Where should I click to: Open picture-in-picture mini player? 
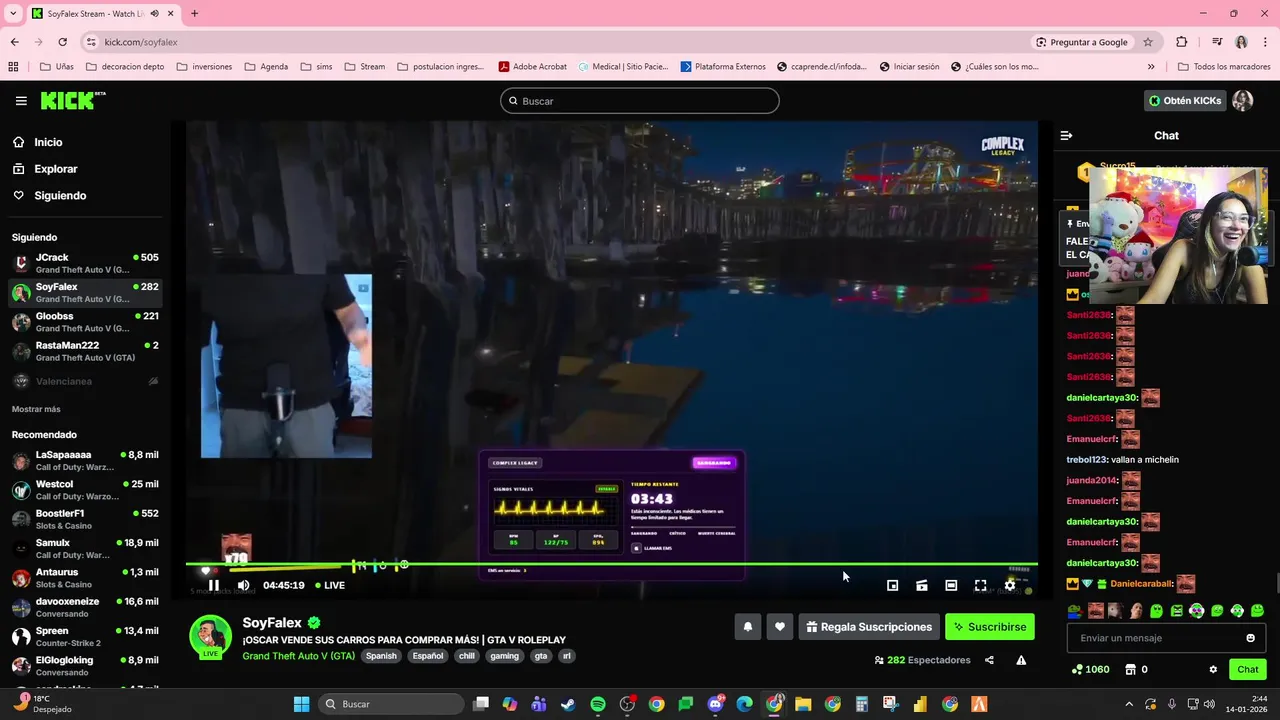tap(893, 586)
